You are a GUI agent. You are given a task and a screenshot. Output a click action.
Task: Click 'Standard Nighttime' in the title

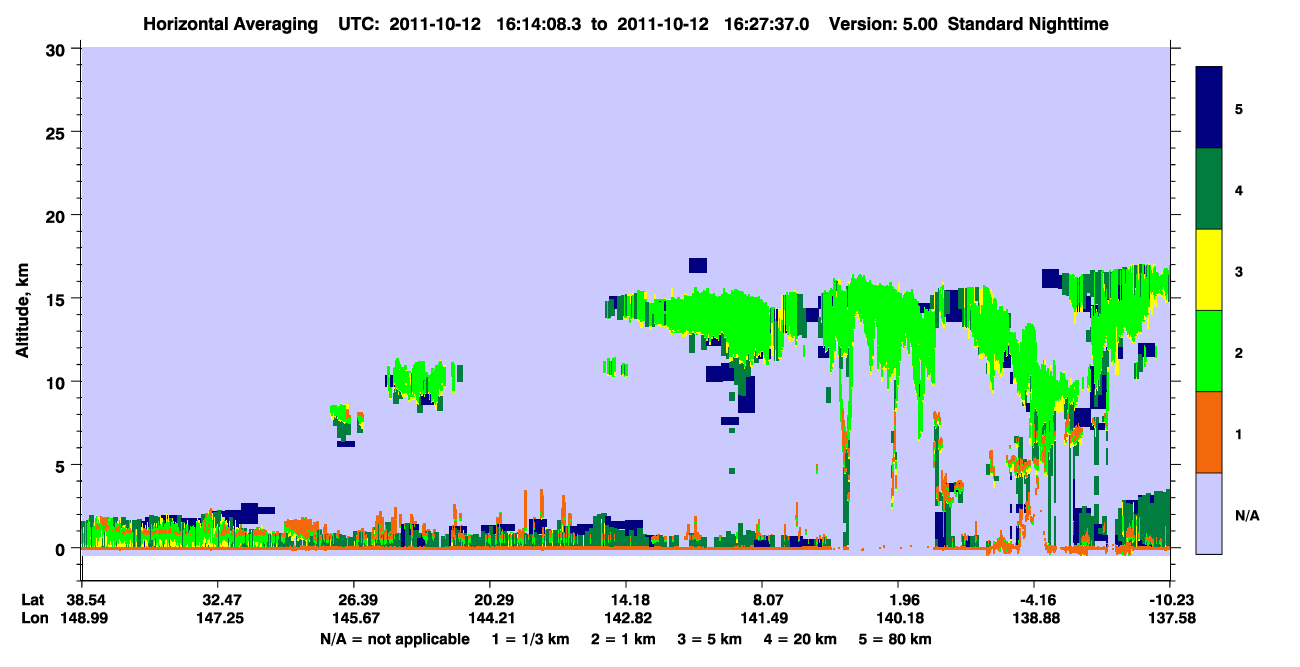[x=1028, y=23]
